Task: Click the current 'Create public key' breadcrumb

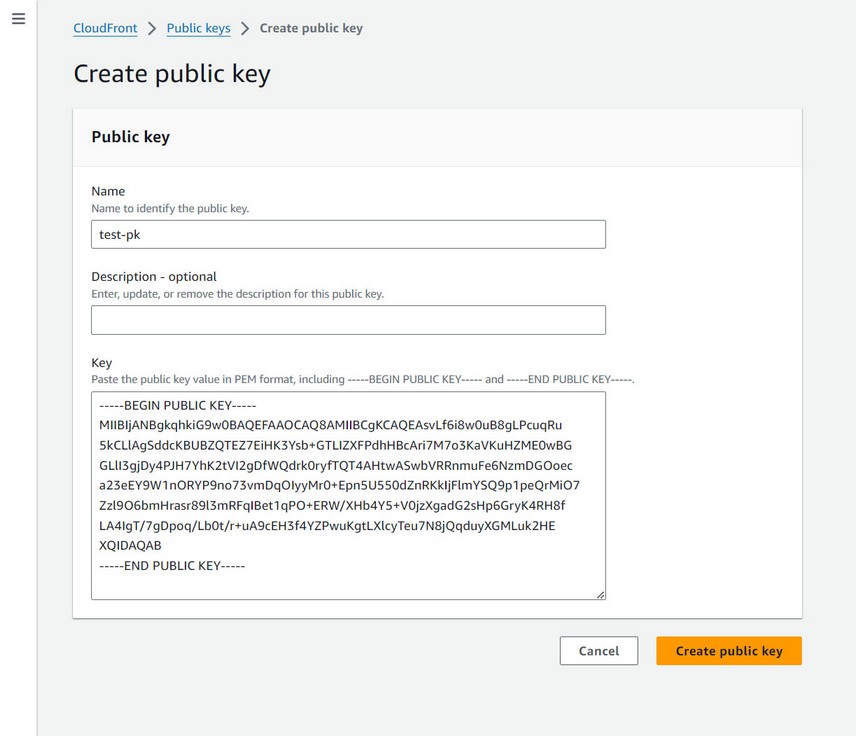Action: tap(311, 28)
